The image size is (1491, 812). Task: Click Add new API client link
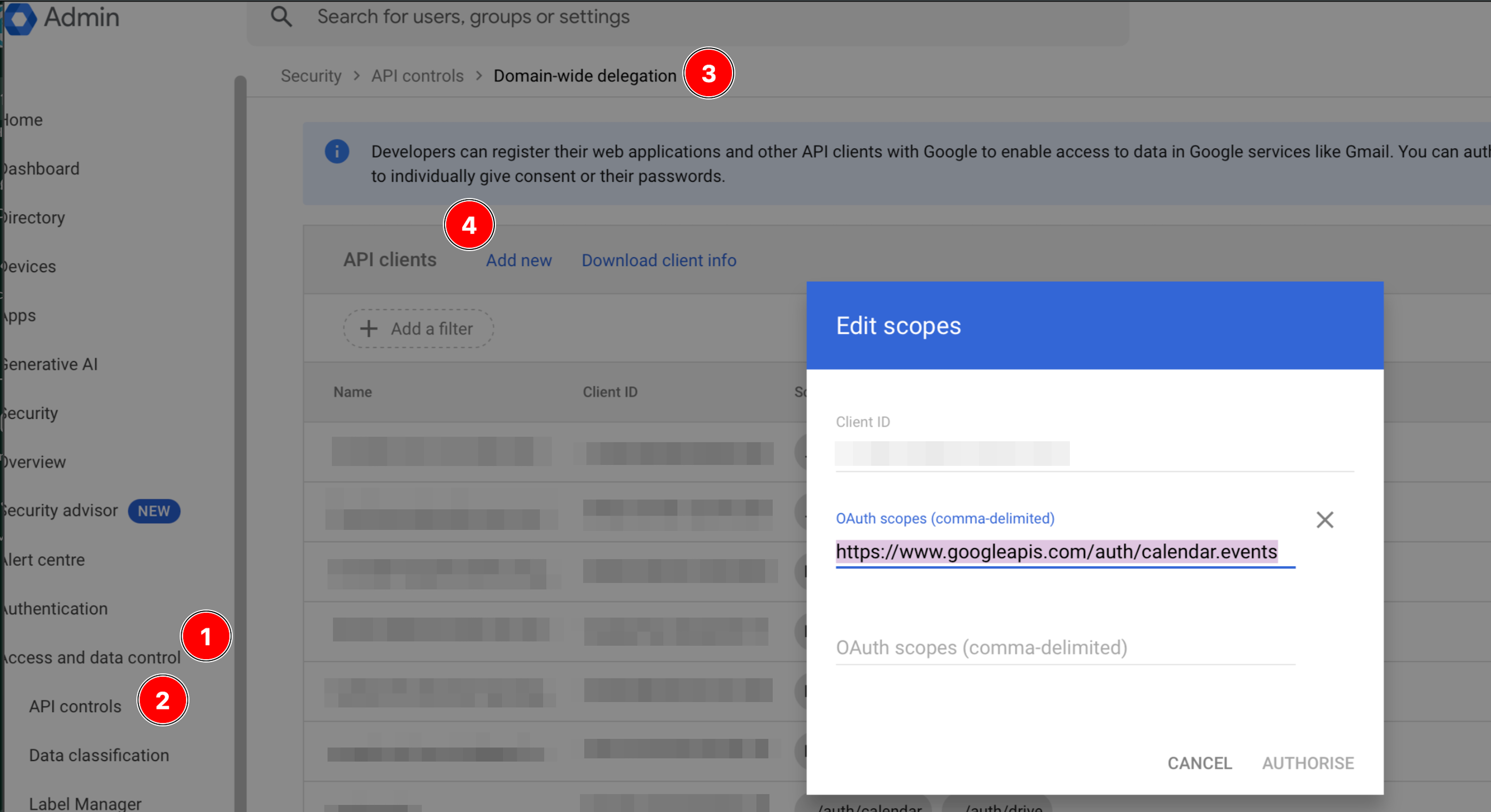coord(518,261)
